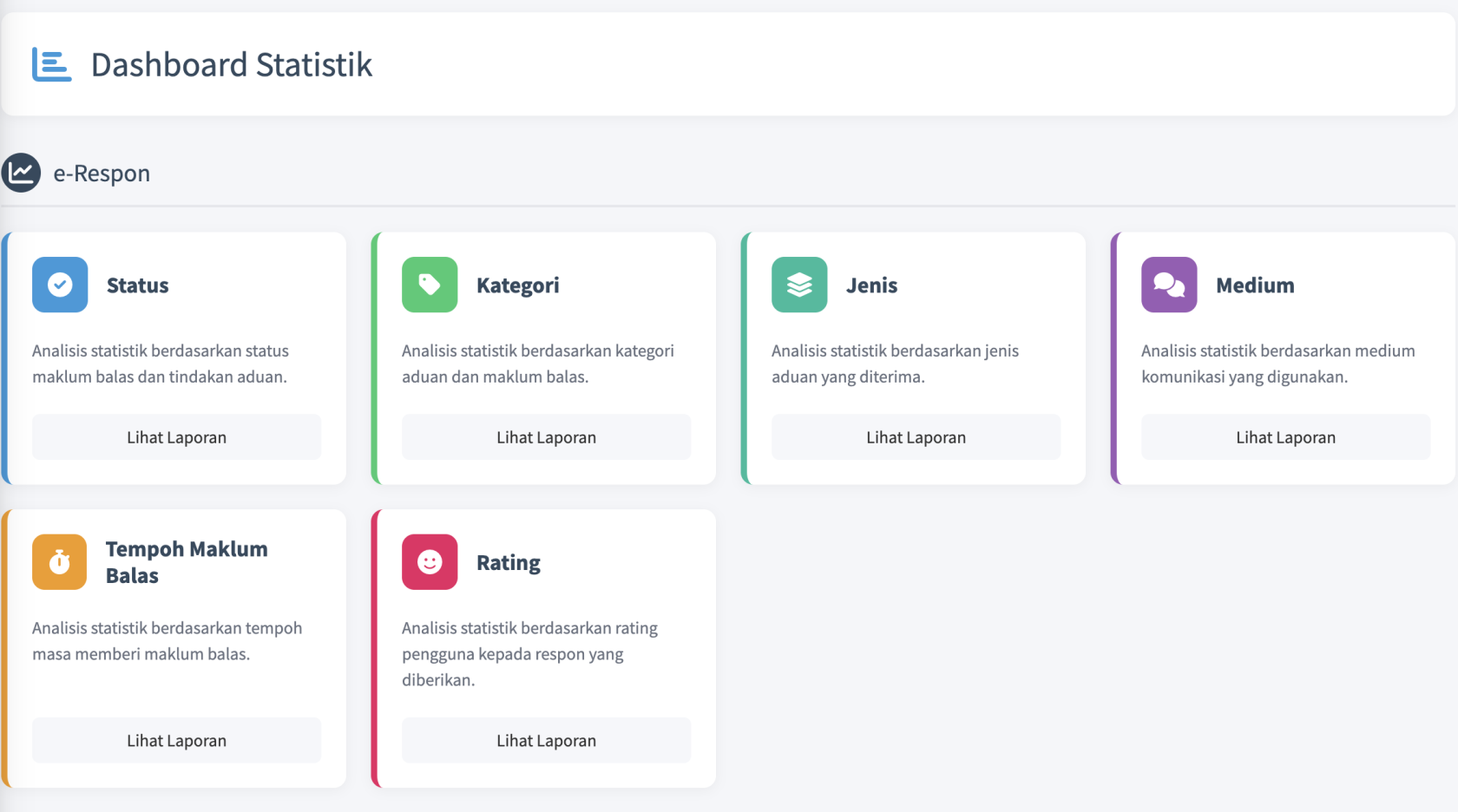Click the Dashboard Statistik page title
The height and width of the screenshot is (812, 1458).
[232, 65]
